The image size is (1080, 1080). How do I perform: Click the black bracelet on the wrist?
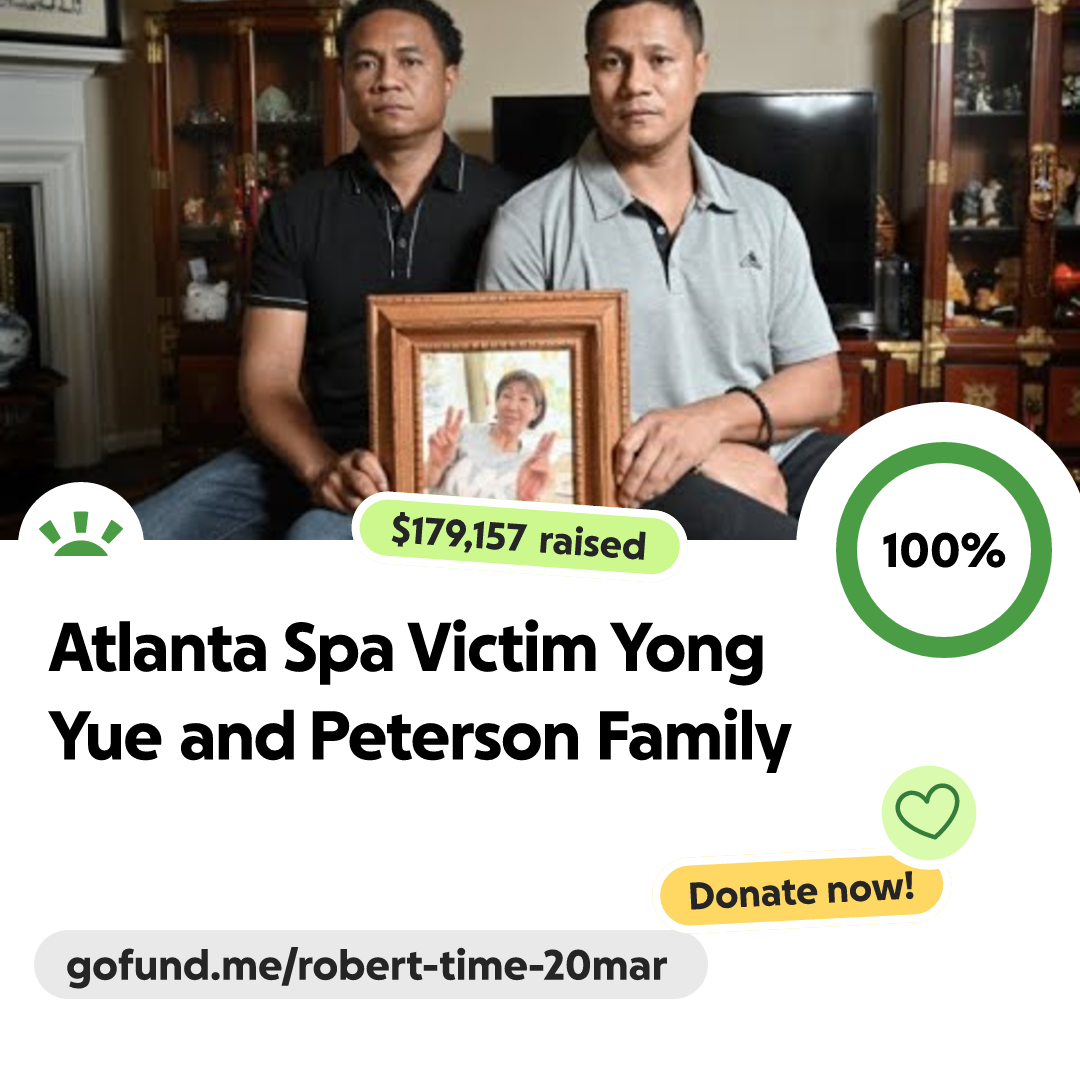(x=756, y=415)
